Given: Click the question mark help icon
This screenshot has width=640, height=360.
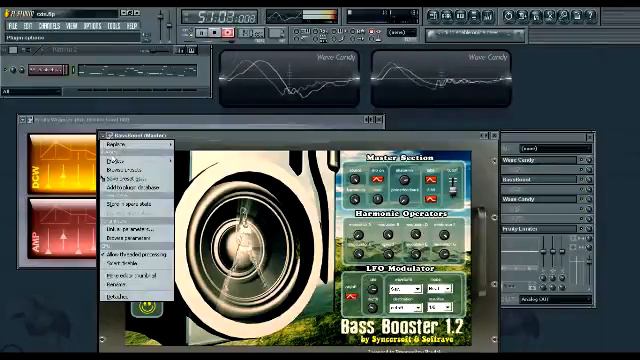Looking at the screenshot, I should click(x=591, y=16).
